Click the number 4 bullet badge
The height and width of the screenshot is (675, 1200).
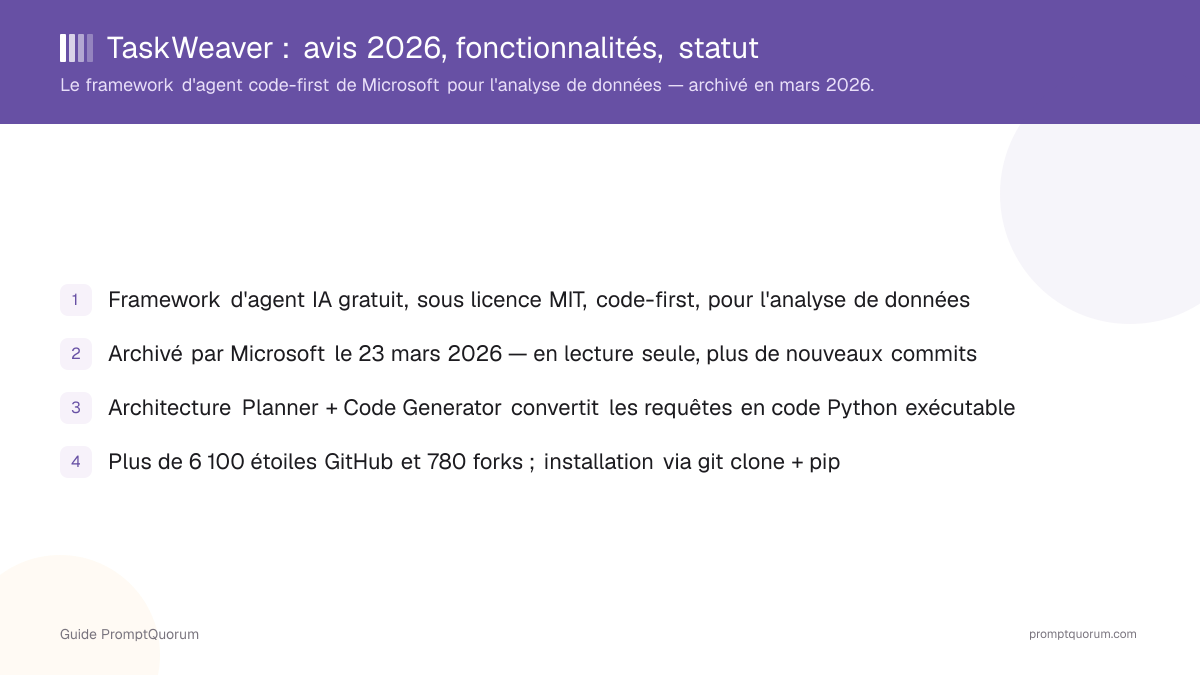[x=76, y=462]
